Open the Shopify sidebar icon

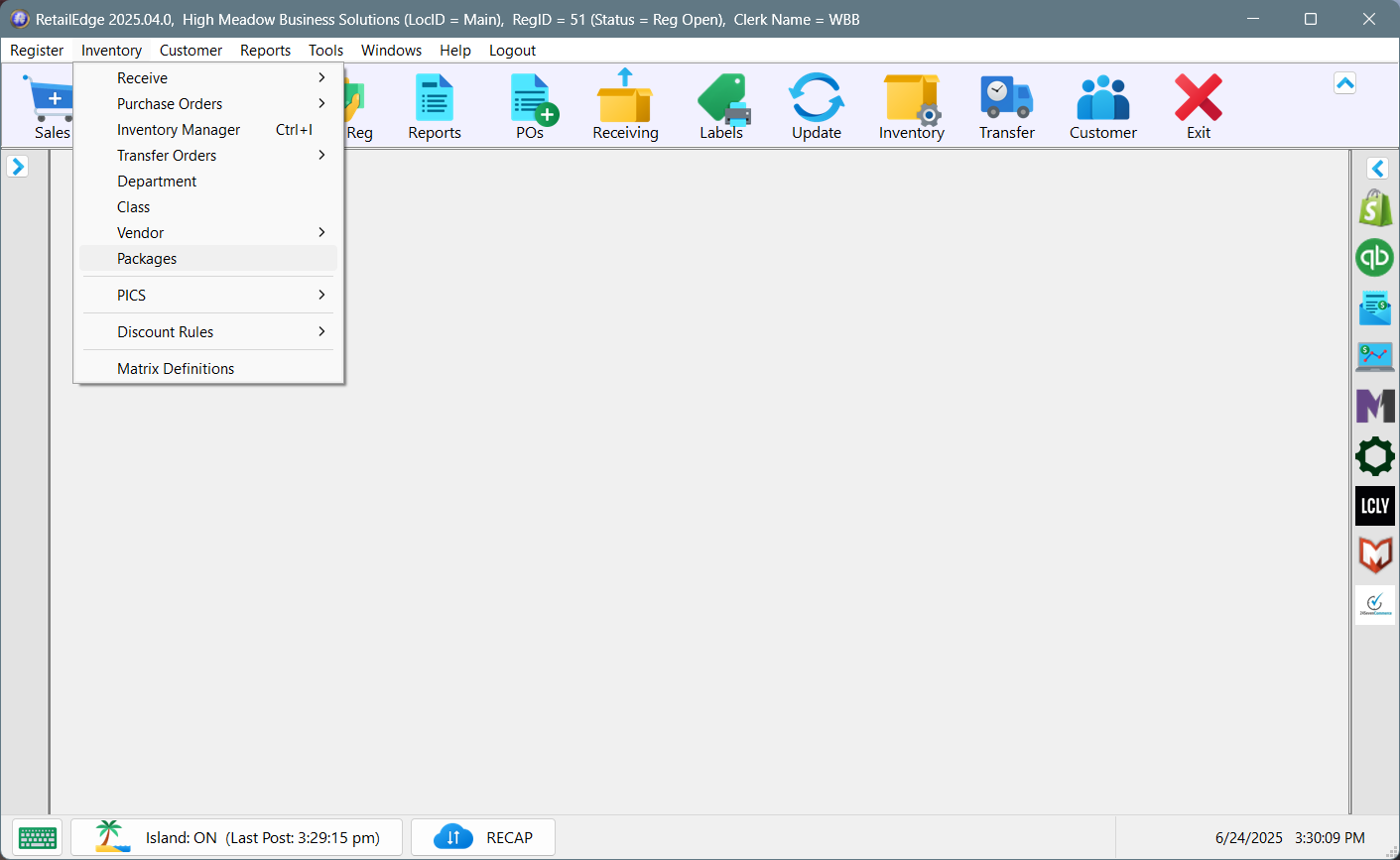click(1375, 208)
